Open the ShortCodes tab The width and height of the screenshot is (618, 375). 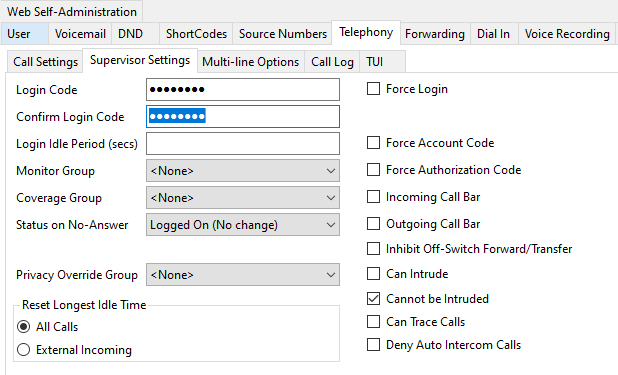click(x=196, y=34)
